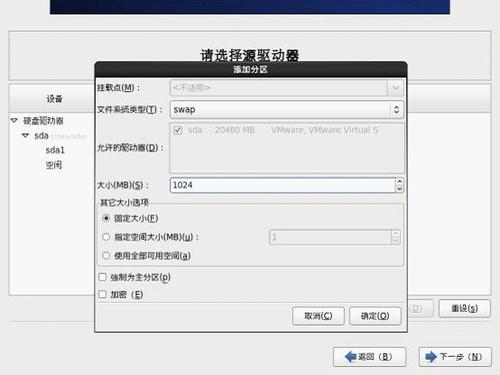The height and width of the screenshot is (375, 500).
Task: Enable the 加密 encryption checkbox
Action: coord(103,294)
